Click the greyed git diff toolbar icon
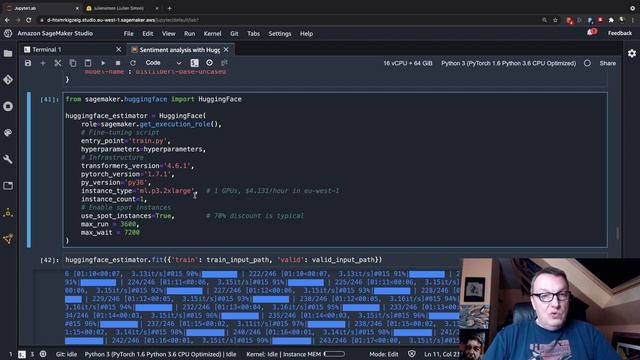This screenshot has height=360, width=640. tap(224, 63)
